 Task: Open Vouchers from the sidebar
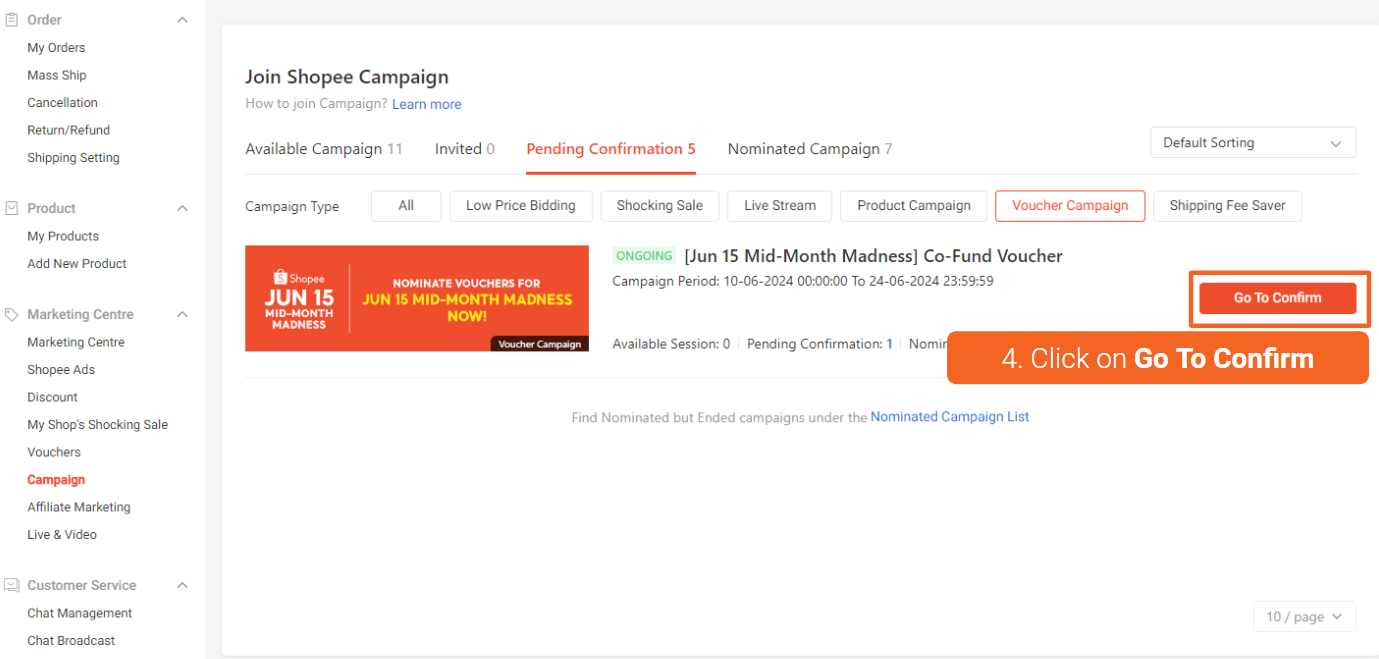point(53,451)
